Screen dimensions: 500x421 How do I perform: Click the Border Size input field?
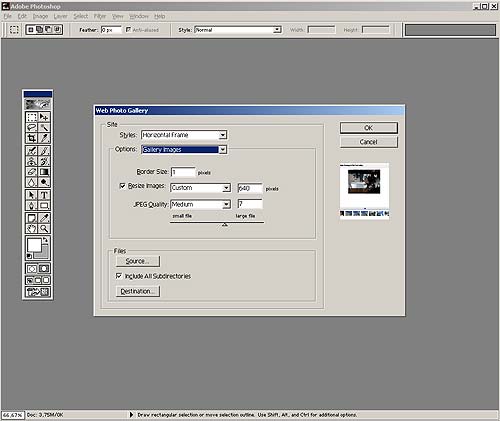pos(183,172)
